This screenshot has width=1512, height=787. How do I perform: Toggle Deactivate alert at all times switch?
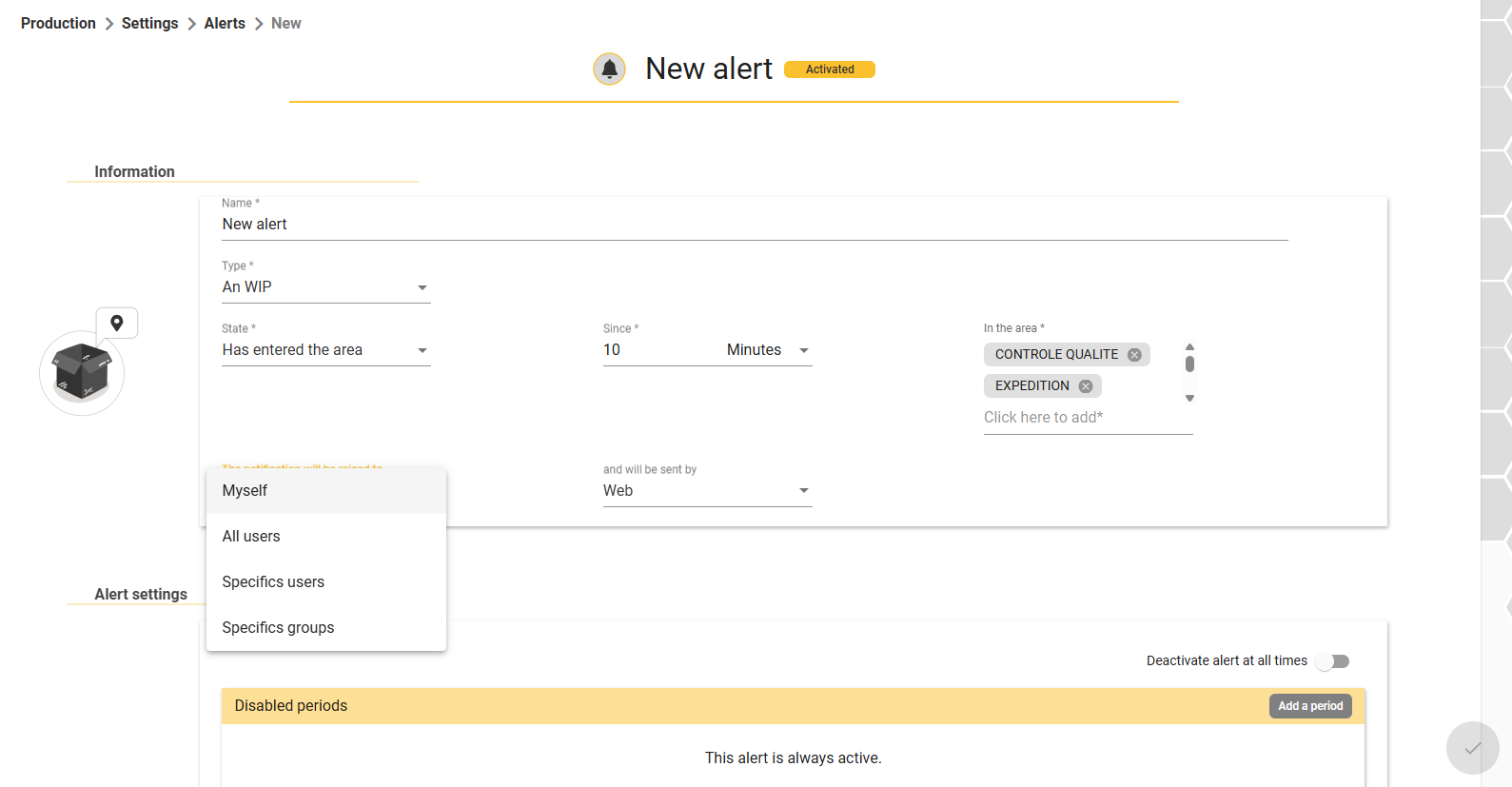pos(1333,661)
